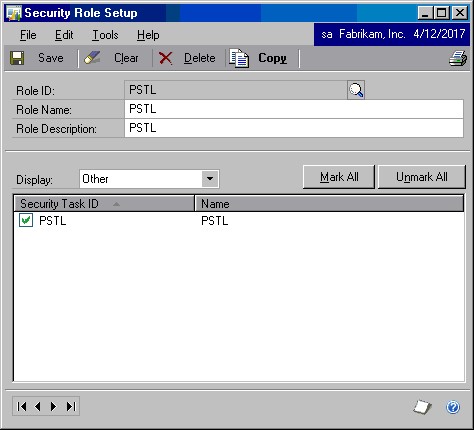Close the Security Role Setup window

point(460,13)
